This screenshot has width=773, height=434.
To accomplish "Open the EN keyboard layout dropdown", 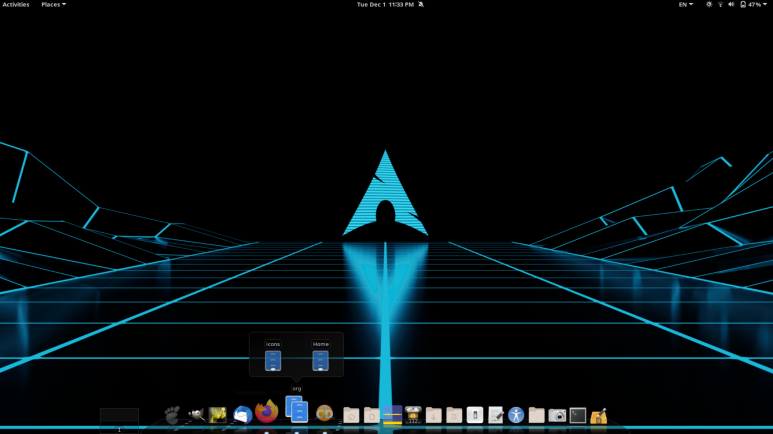I will 685,4.
